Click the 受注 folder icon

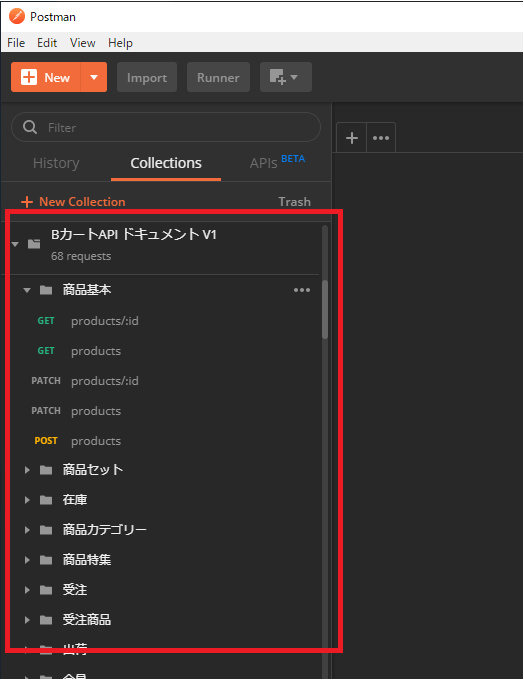(46, 590)
